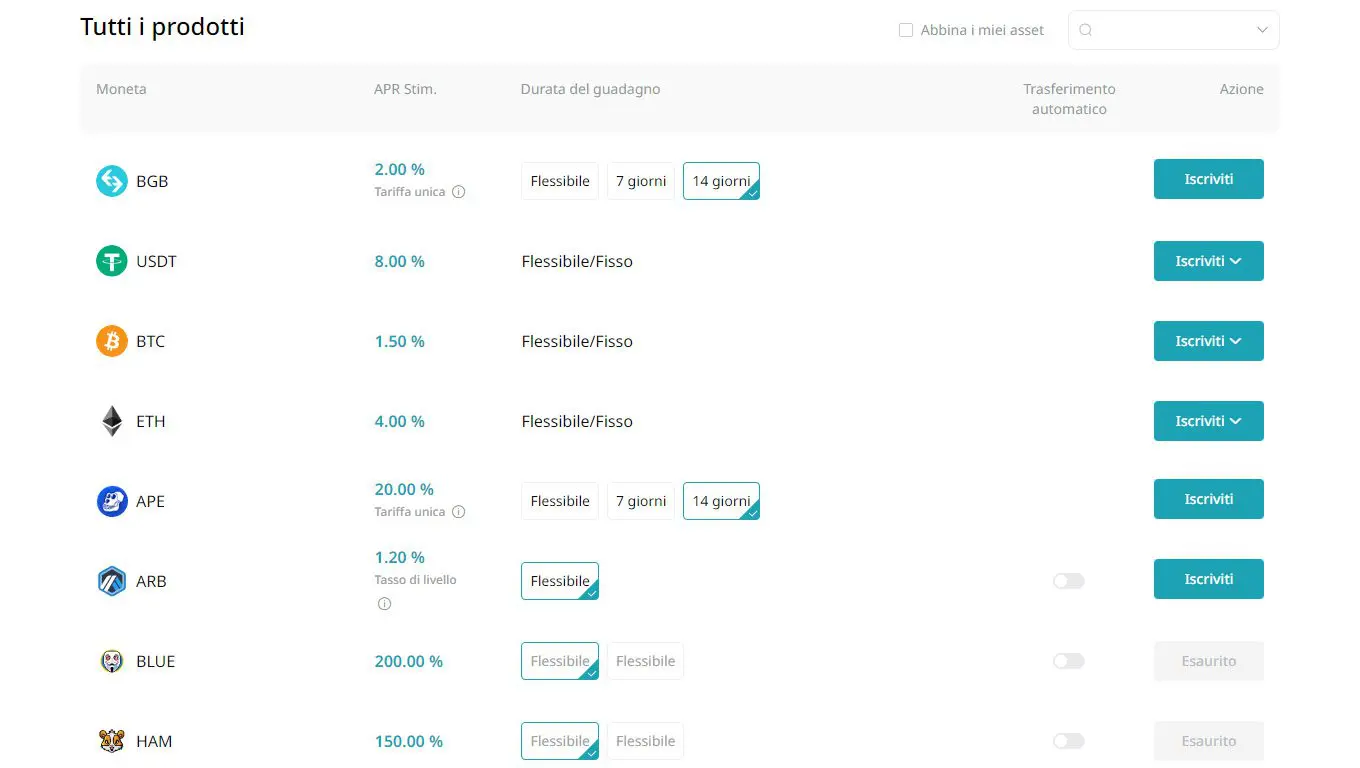Toggle automatic transfer for ARB
1360x768 pixels.
tap(1068, 581)
